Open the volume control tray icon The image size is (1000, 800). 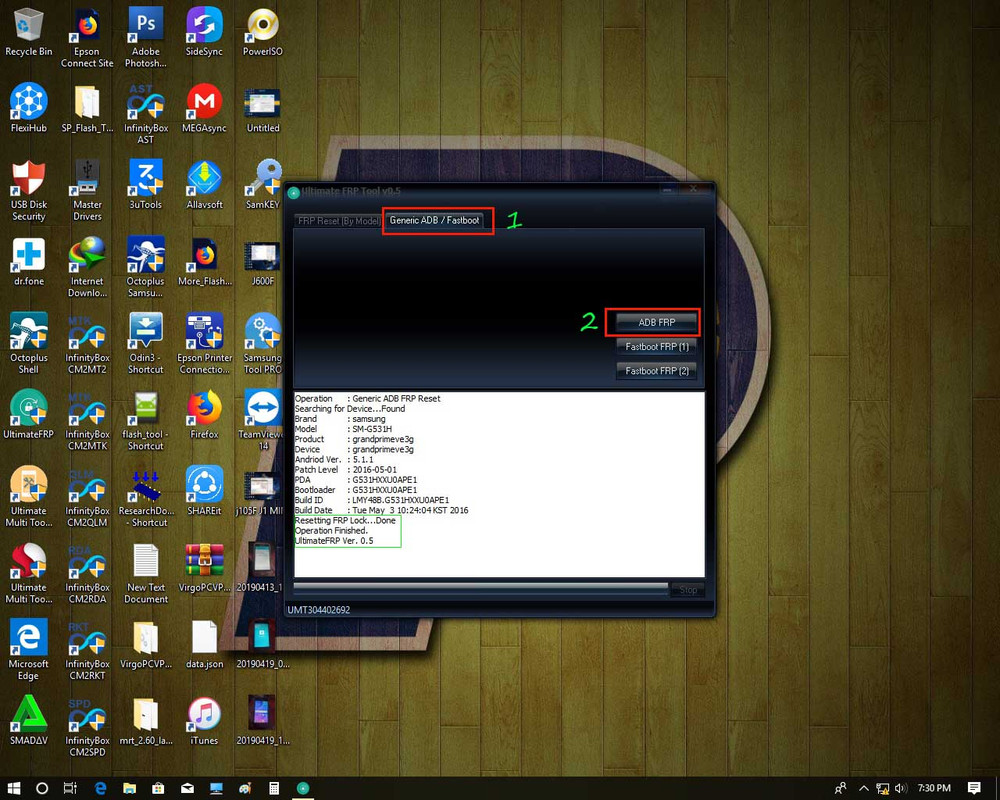[x=901, y=788]
